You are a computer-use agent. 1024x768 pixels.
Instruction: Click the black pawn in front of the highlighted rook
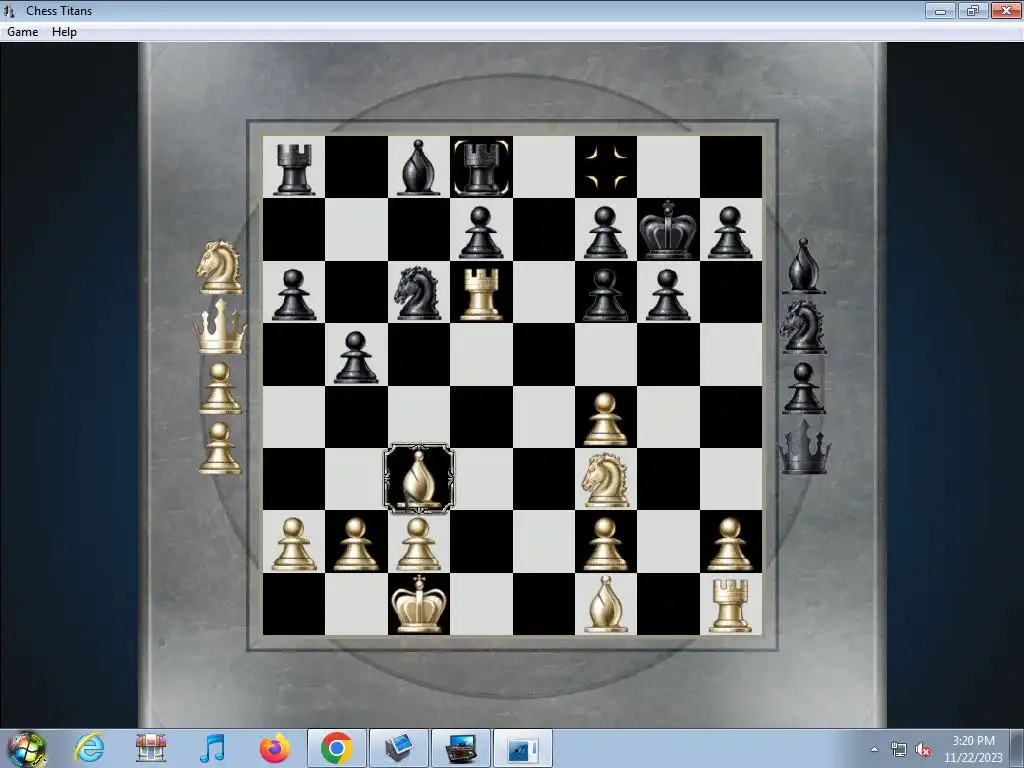481,232
